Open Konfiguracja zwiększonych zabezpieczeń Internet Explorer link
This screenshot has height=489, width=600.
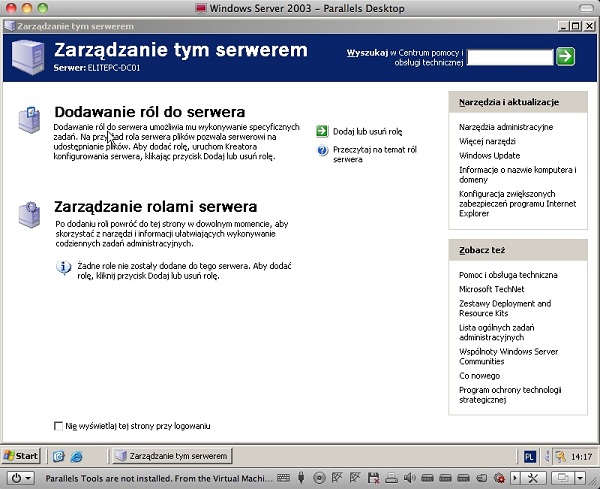click(518, 204)
